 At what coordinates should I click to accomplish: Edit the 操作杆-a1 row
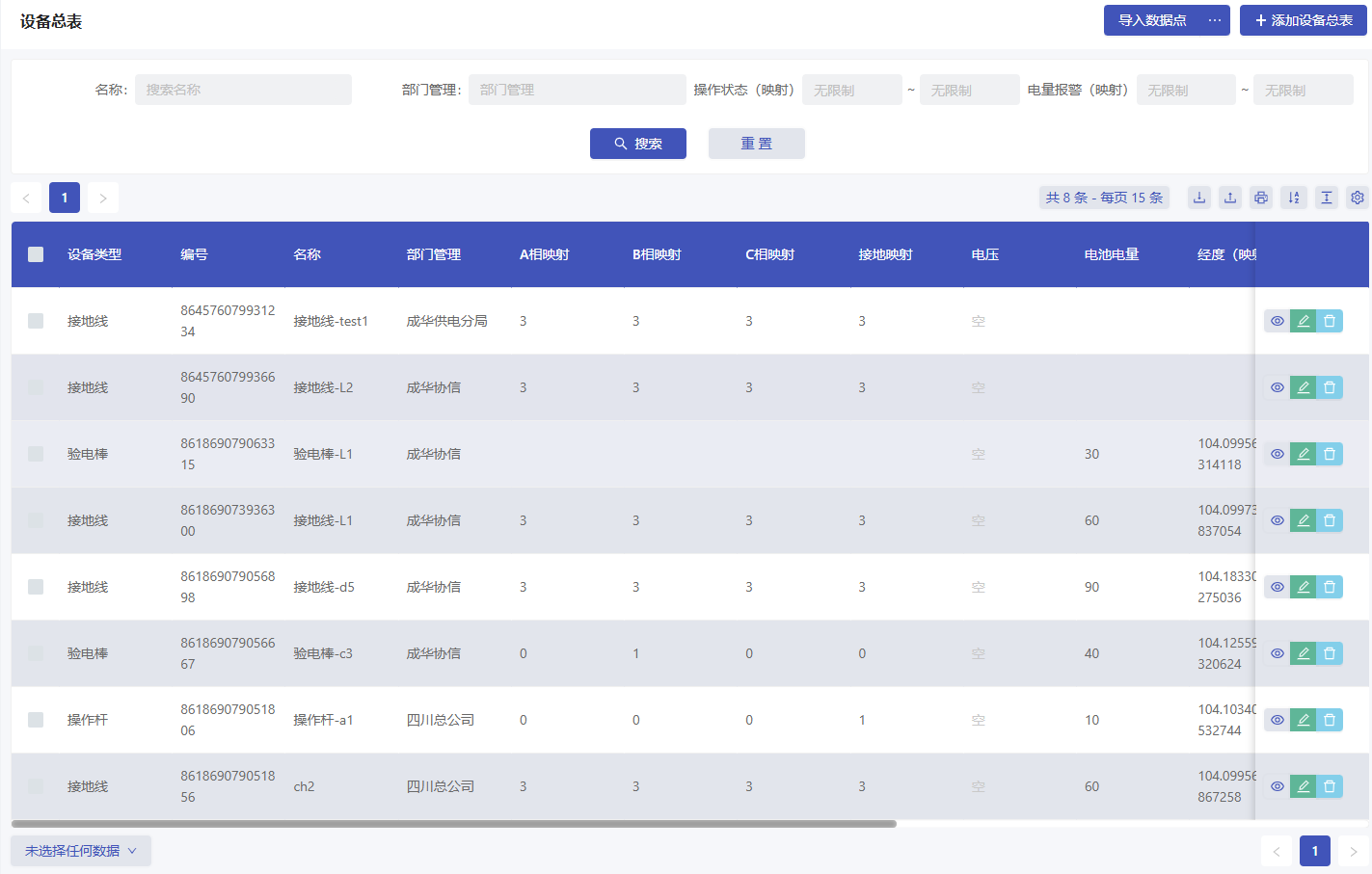[1304, 720]
